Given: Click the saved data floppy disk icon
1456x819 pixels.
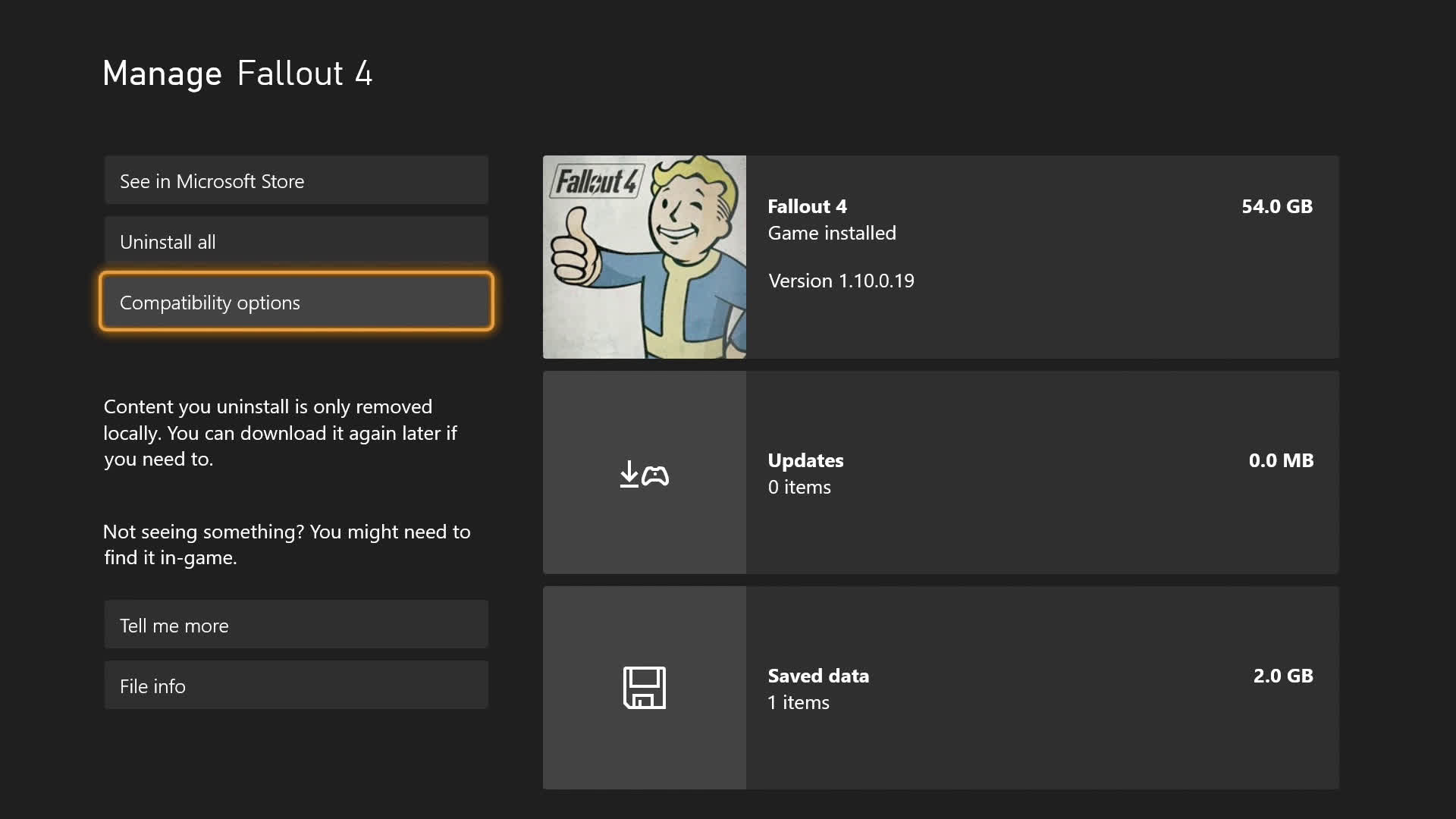Looking at the screenshot, I should (x=644, y=688).
